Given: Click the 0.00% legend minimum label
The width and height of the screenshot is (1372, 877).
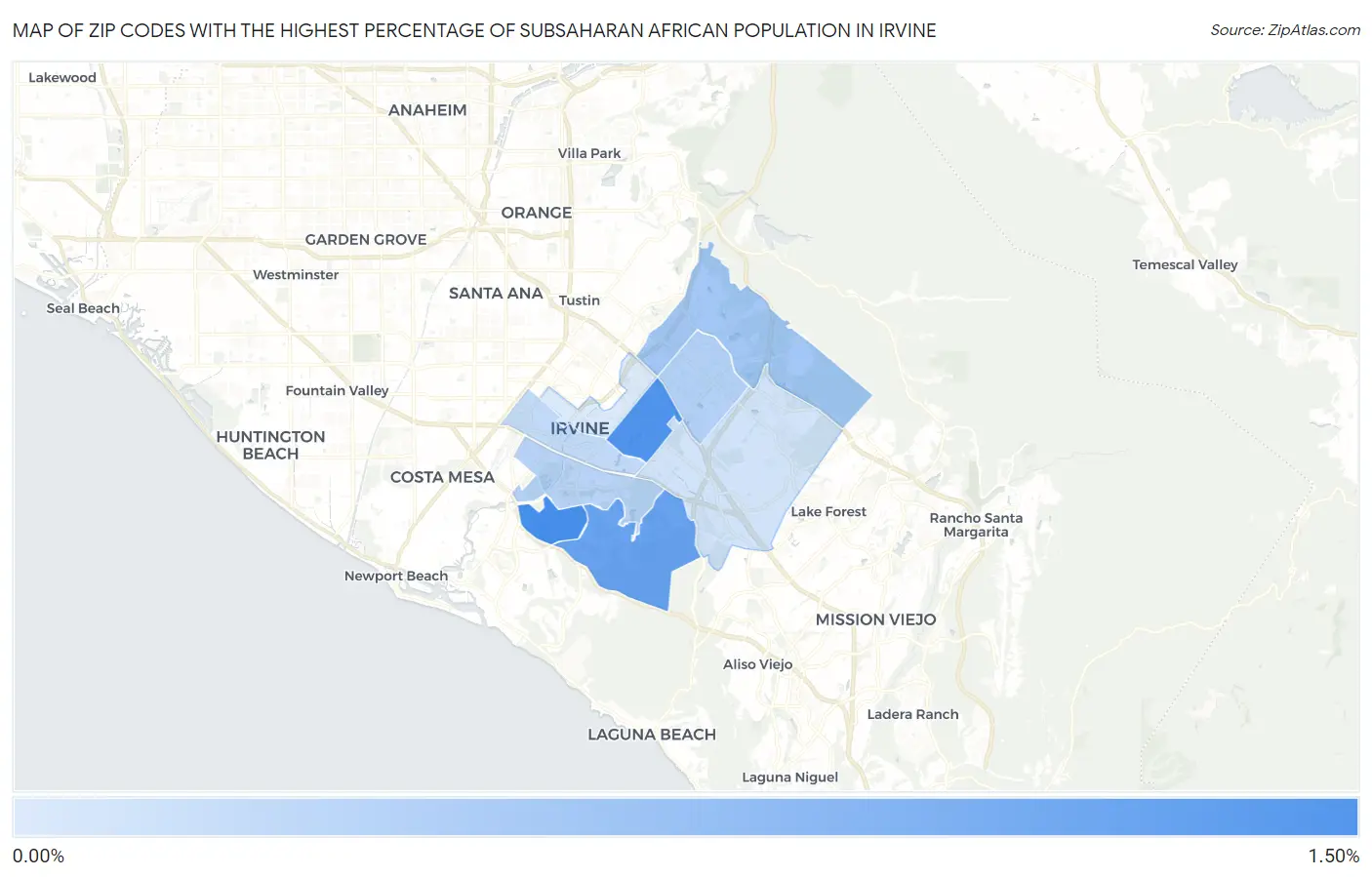Looking at the screenshot, I should 38,857.
